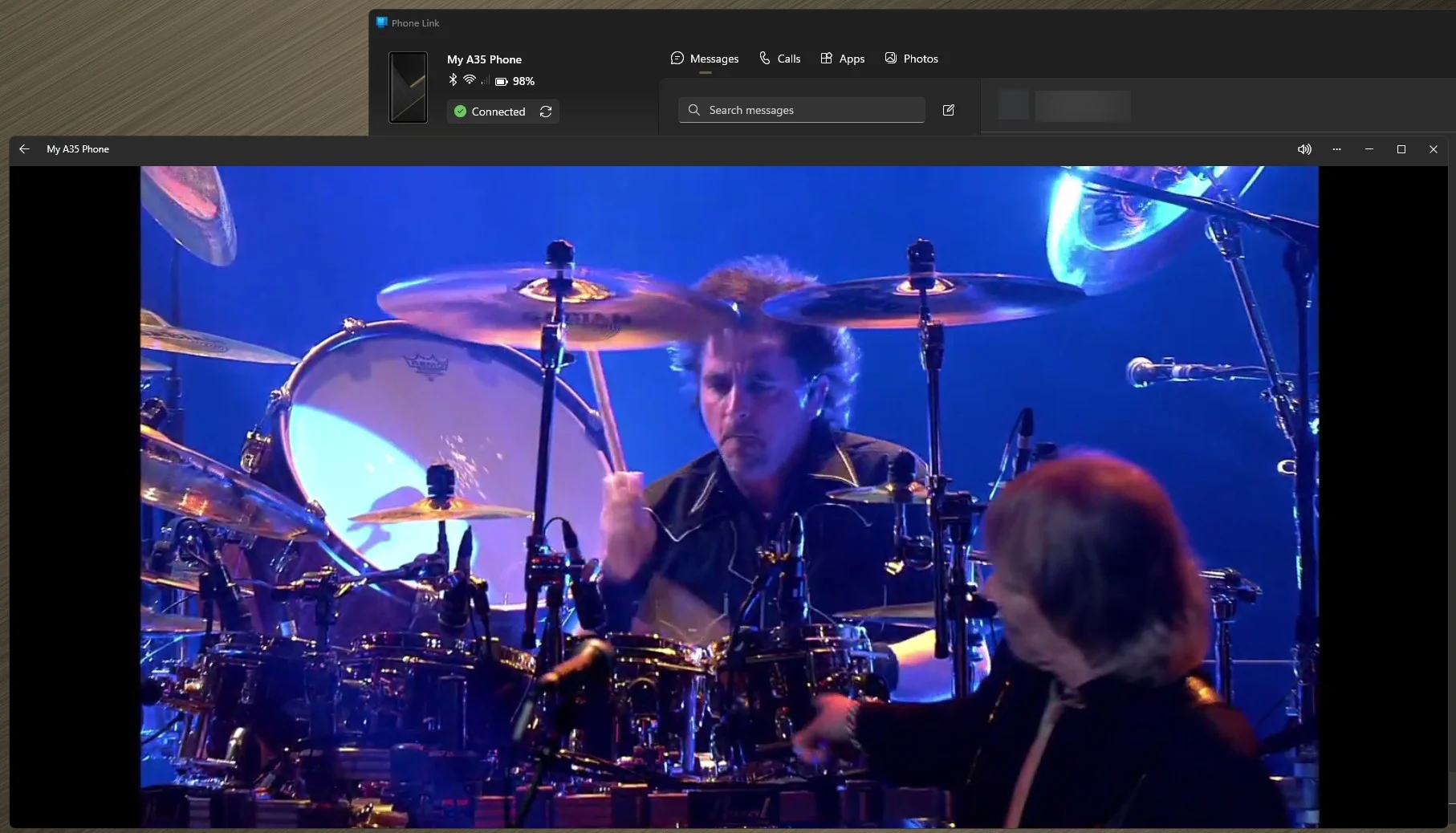Click the phone device thumbnail image
Image resolution: width=1456 pixels, height=833 pixels.
tap(408, 87)
